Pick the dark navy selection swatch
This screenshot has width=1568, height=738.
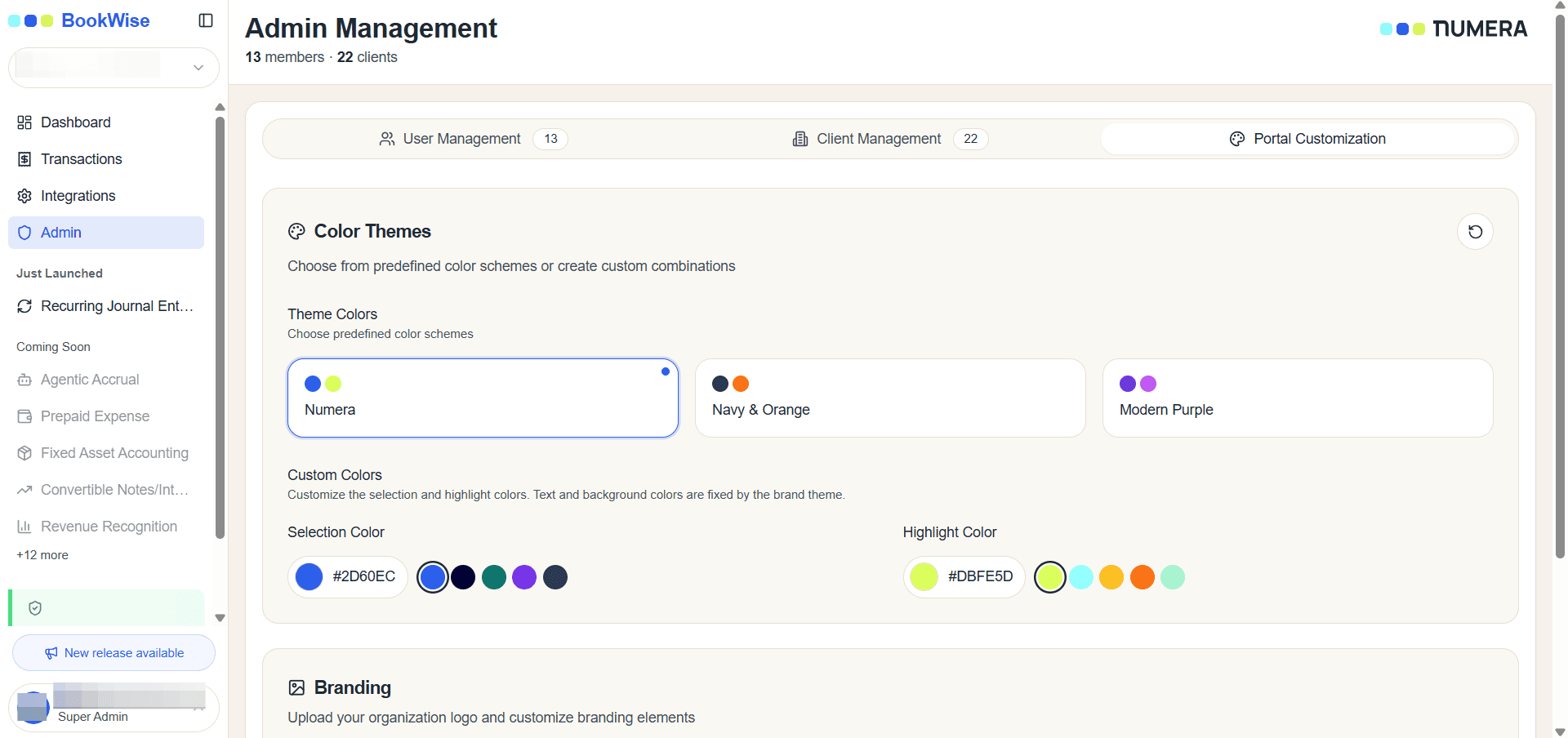(x=463, y=577)
